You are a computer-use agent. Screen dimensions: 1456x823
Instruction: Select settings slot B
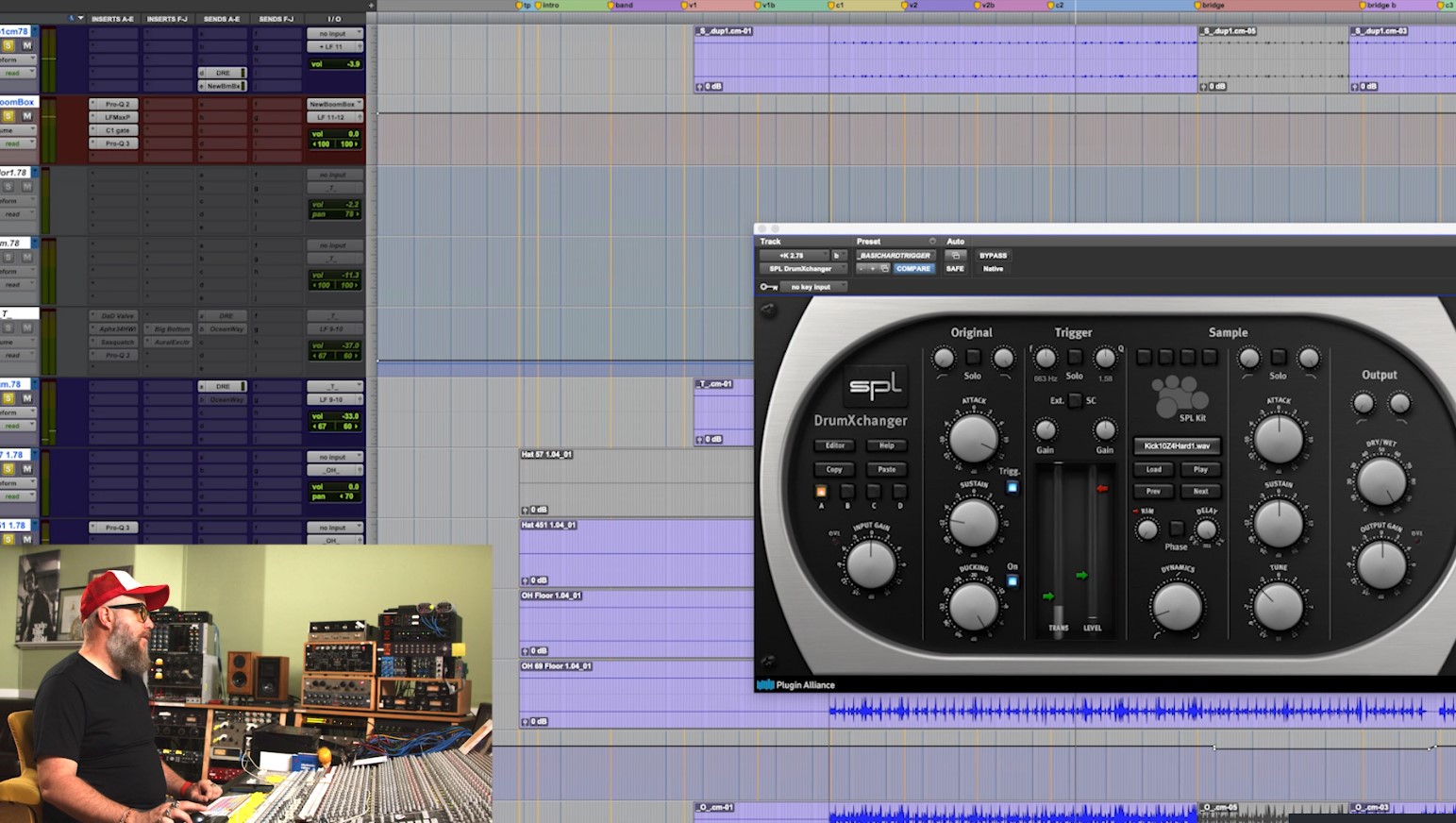(x=847, y=492)
